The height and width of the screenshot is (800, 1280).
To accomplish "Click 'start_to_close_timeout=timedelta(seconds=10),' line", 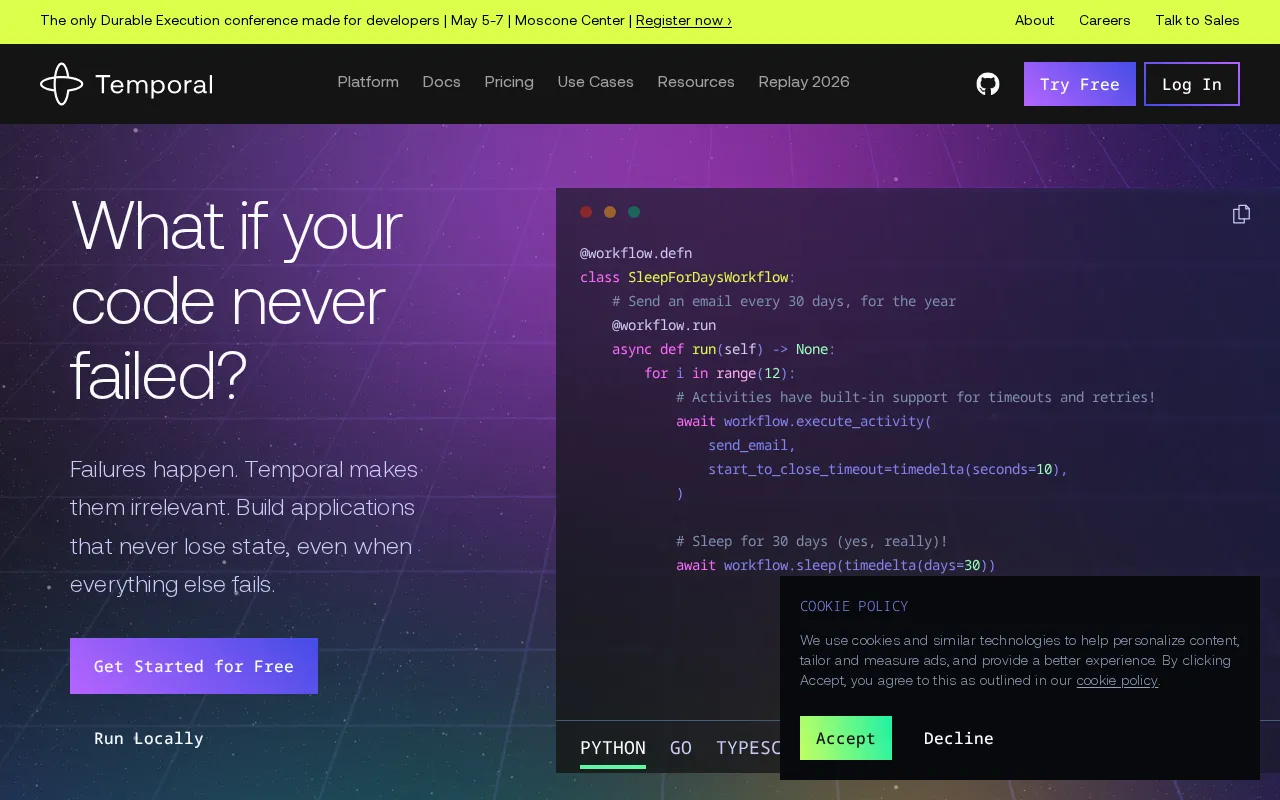I will click(888, 469).
